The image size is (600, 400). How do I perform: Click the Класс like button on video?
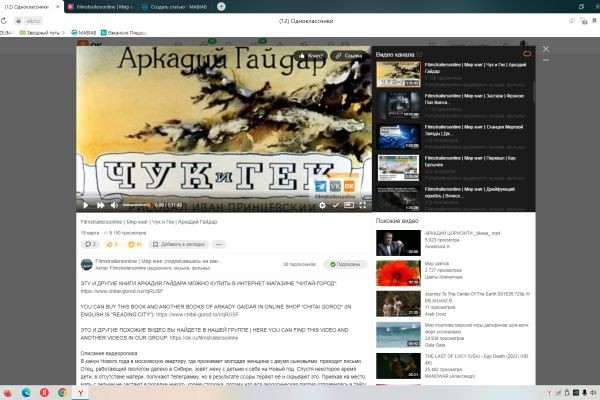click(311, 56)
